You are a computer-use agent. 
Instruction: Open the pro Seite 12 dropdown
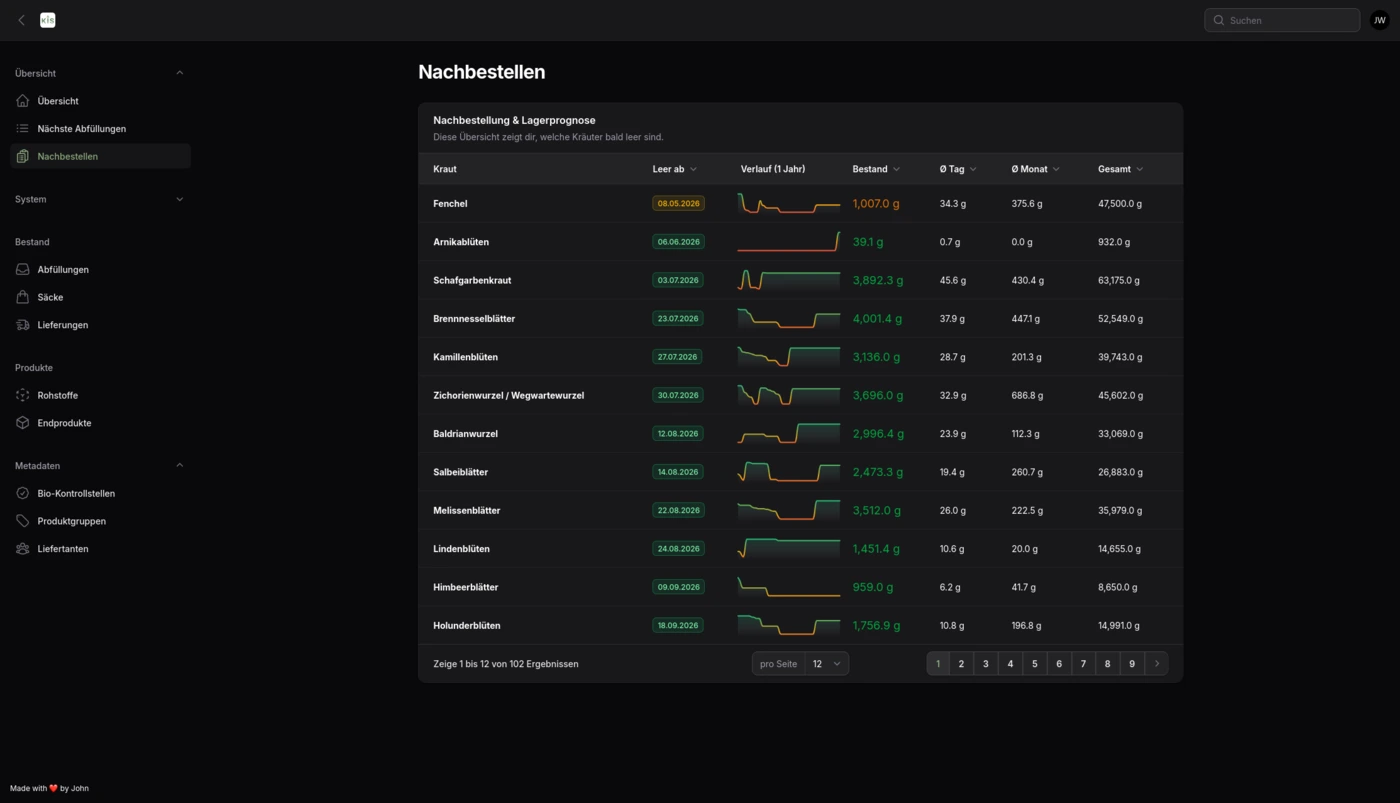pos(826,664)
